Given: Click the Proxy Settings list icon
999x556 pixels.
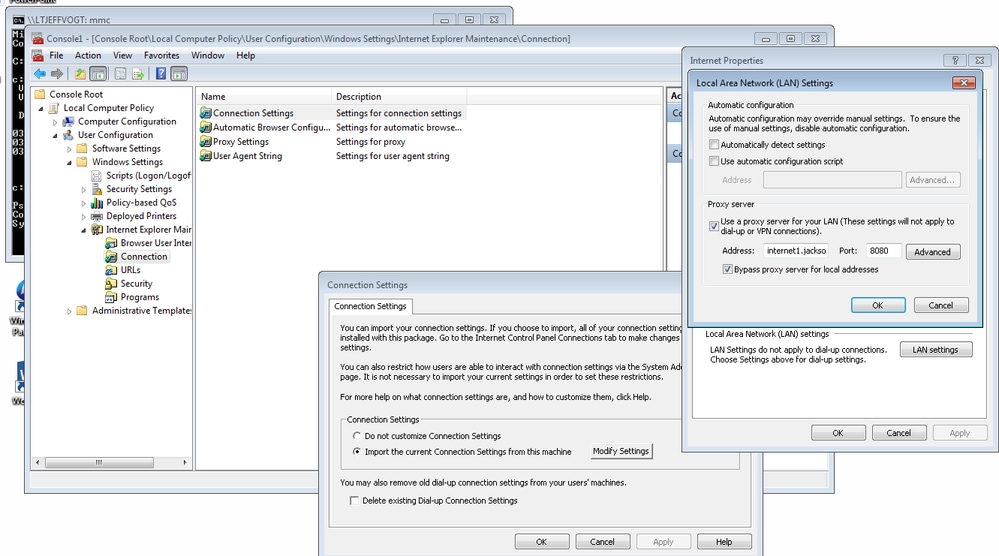Looking at the screenshot, I should [x=206, y=141].
